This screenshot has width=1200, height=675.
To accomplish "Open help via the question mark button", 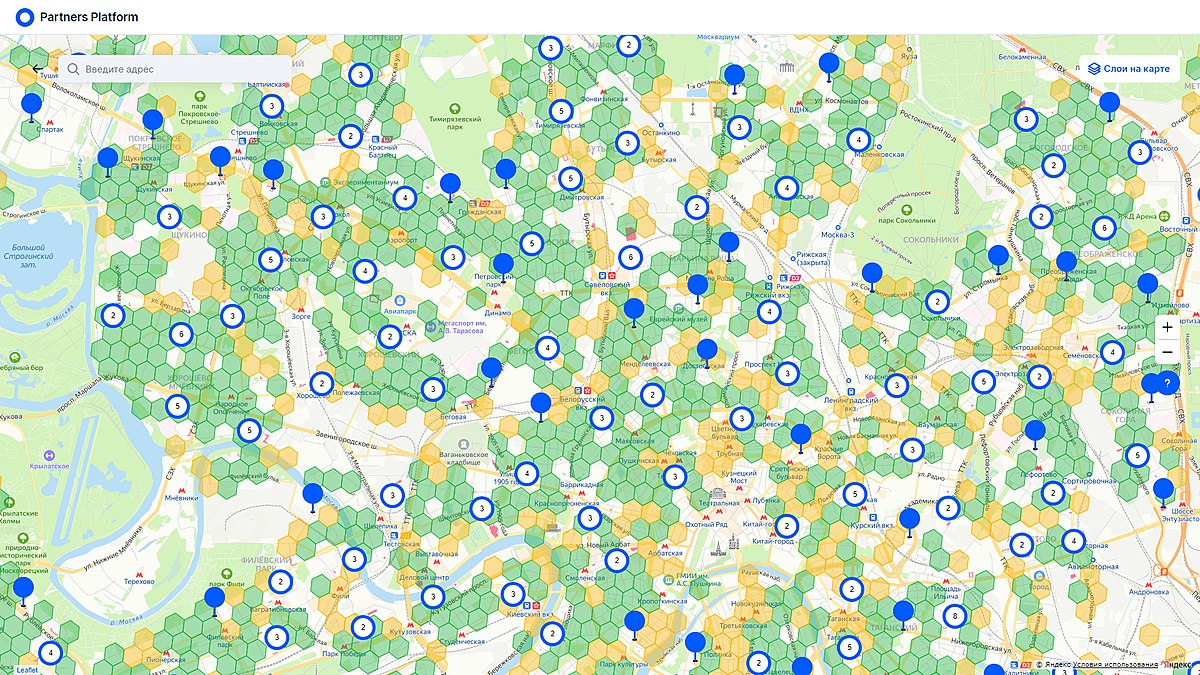I will (1167, 383).
